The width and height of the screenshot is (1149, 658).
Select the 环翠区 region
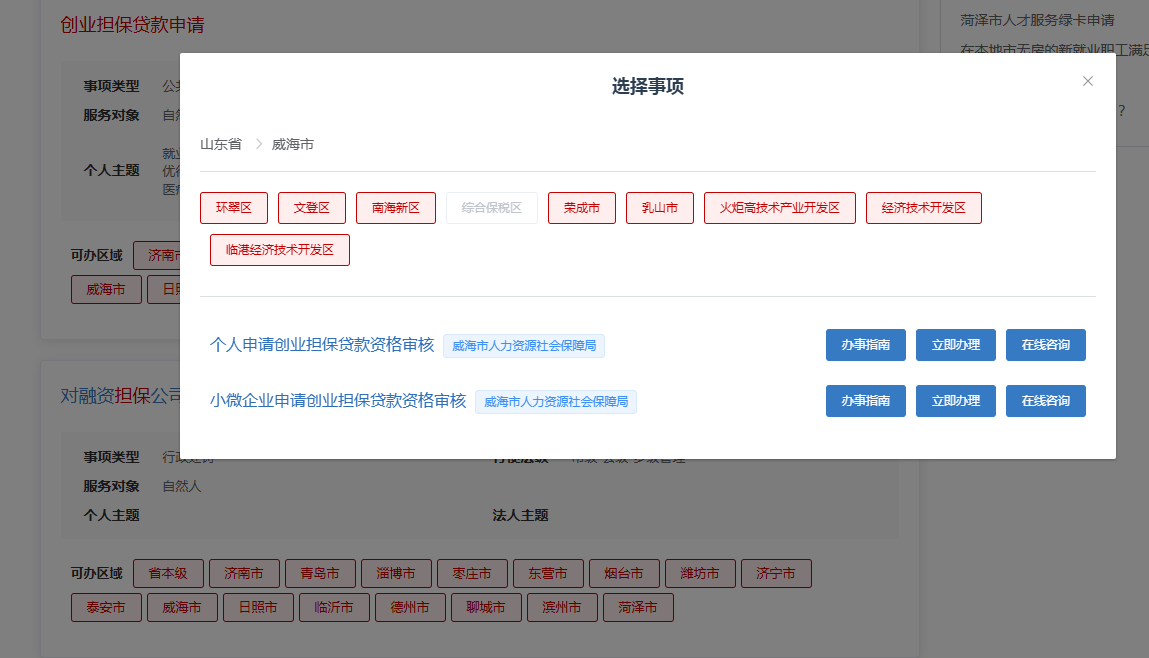235,207
